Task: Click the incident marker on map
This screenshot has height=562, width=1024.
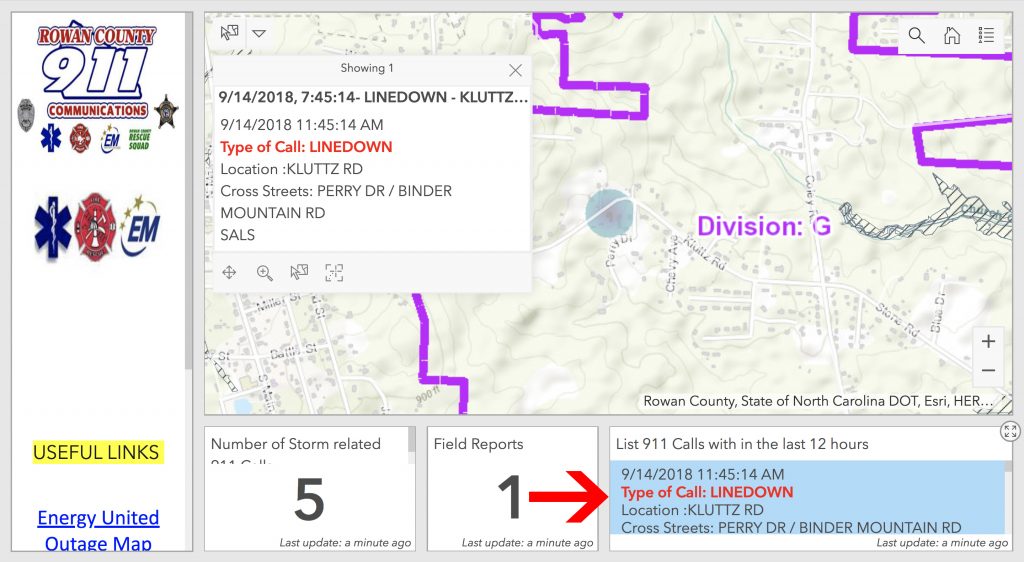Action: pyautogui.click(x=609, y=213)
